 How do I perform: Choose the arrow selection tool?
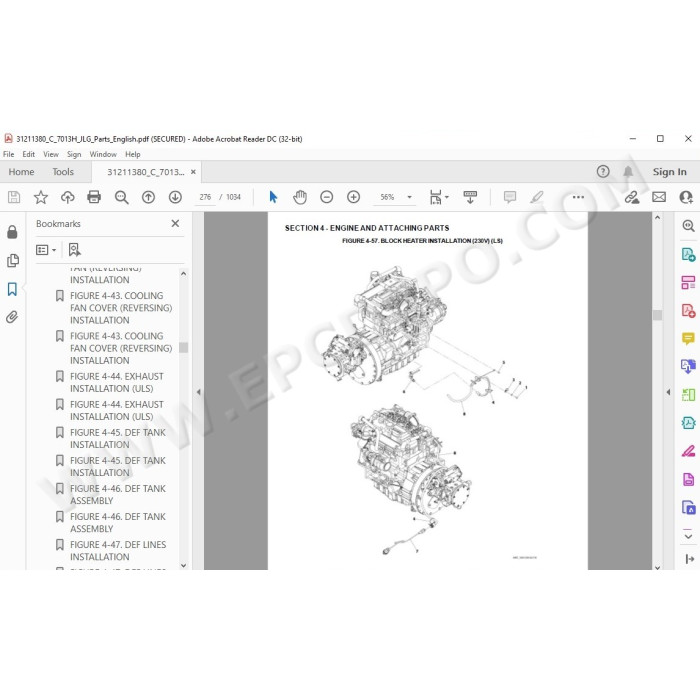(273, 197)
